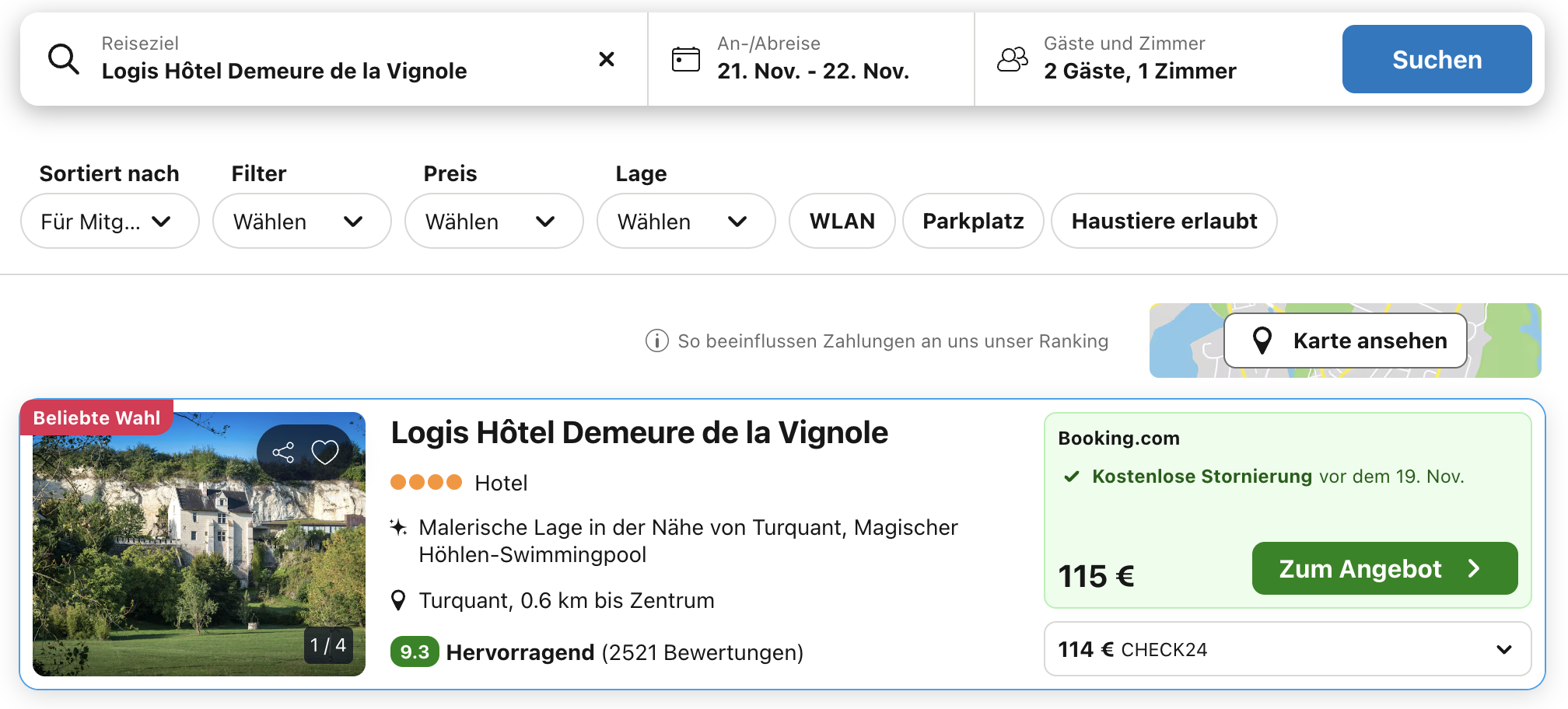Open the Lage Wählen dropdown

tap(685, 221)
